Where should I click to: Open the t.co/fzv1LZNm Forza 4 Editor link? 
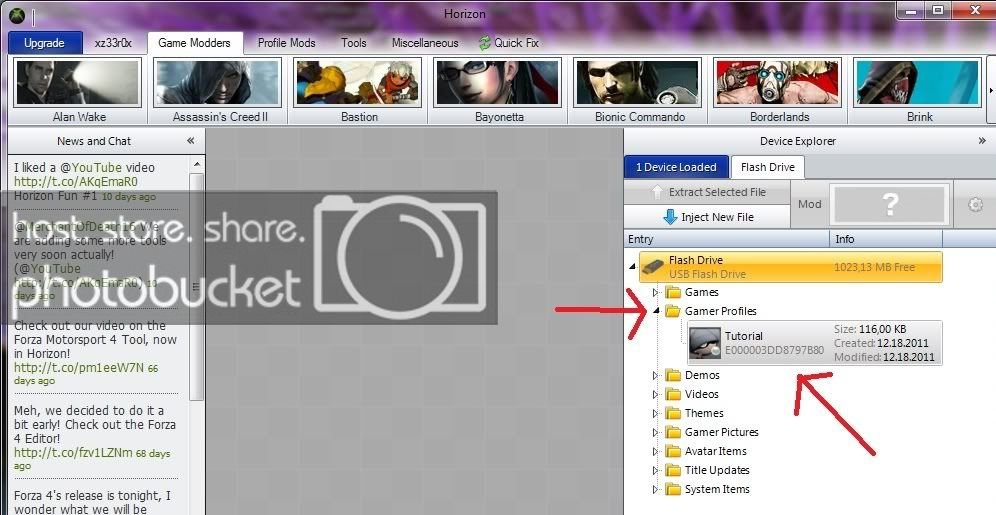click(73, 453)
